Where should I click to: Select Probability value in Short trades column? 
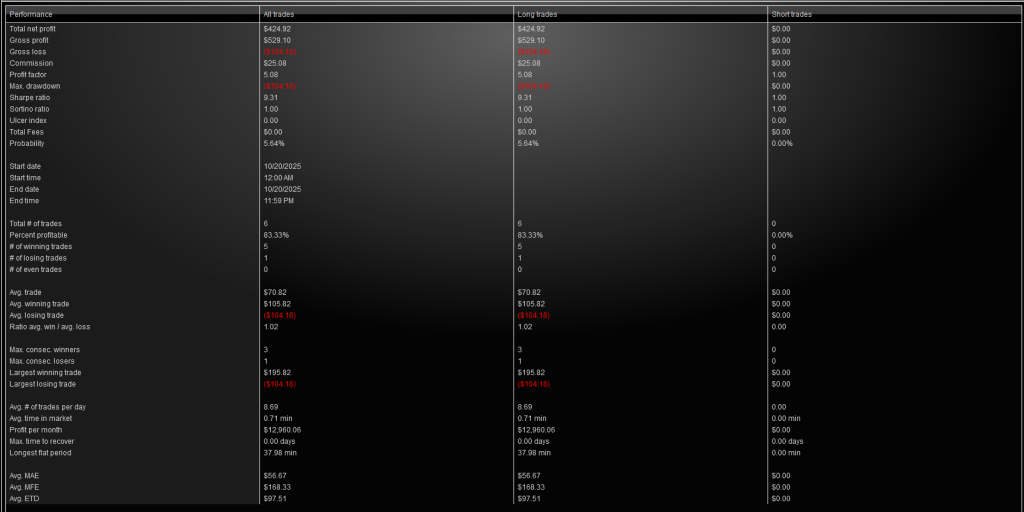pyautogui.click(x=782, y=143)
